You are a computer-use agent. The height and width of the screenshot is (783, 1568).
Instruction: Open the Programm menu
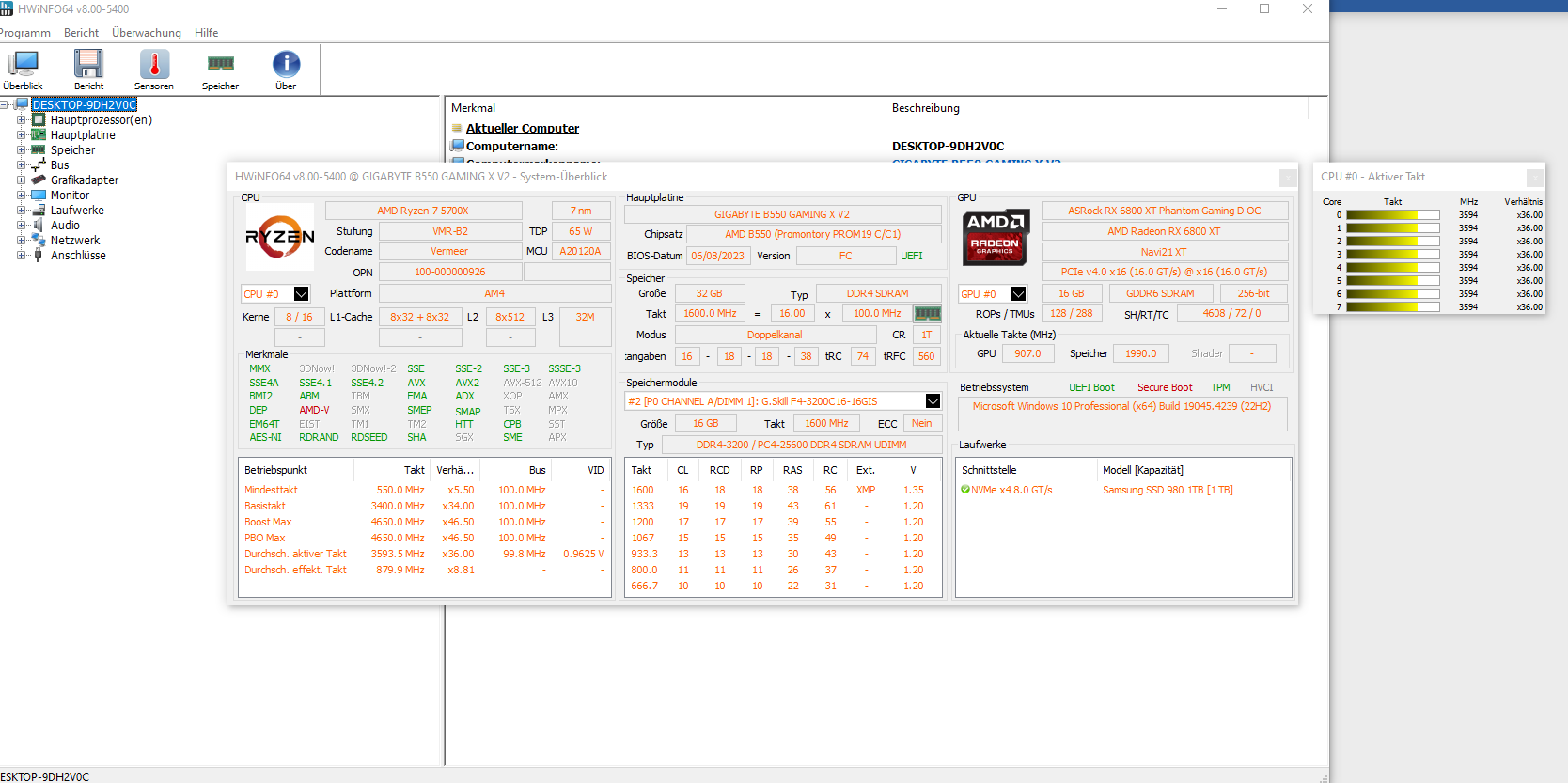pos(24,33)
